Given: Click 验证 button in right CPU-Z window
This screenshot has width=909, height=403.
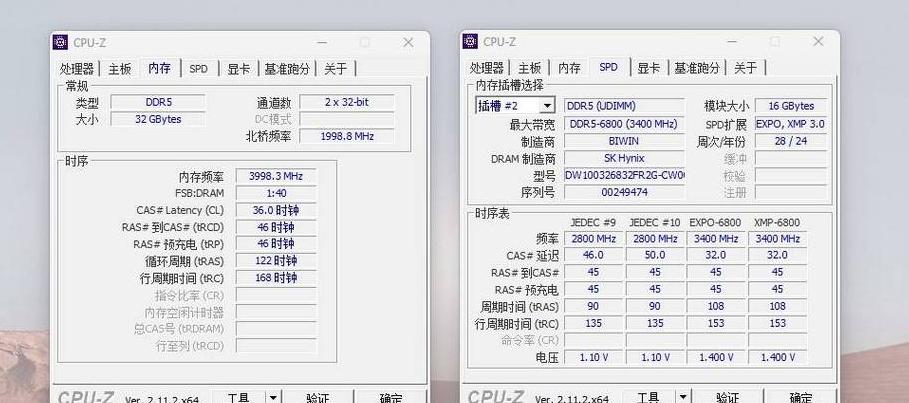Looking at the screenshot, I should pyautogui.click(x=728, y=397).
